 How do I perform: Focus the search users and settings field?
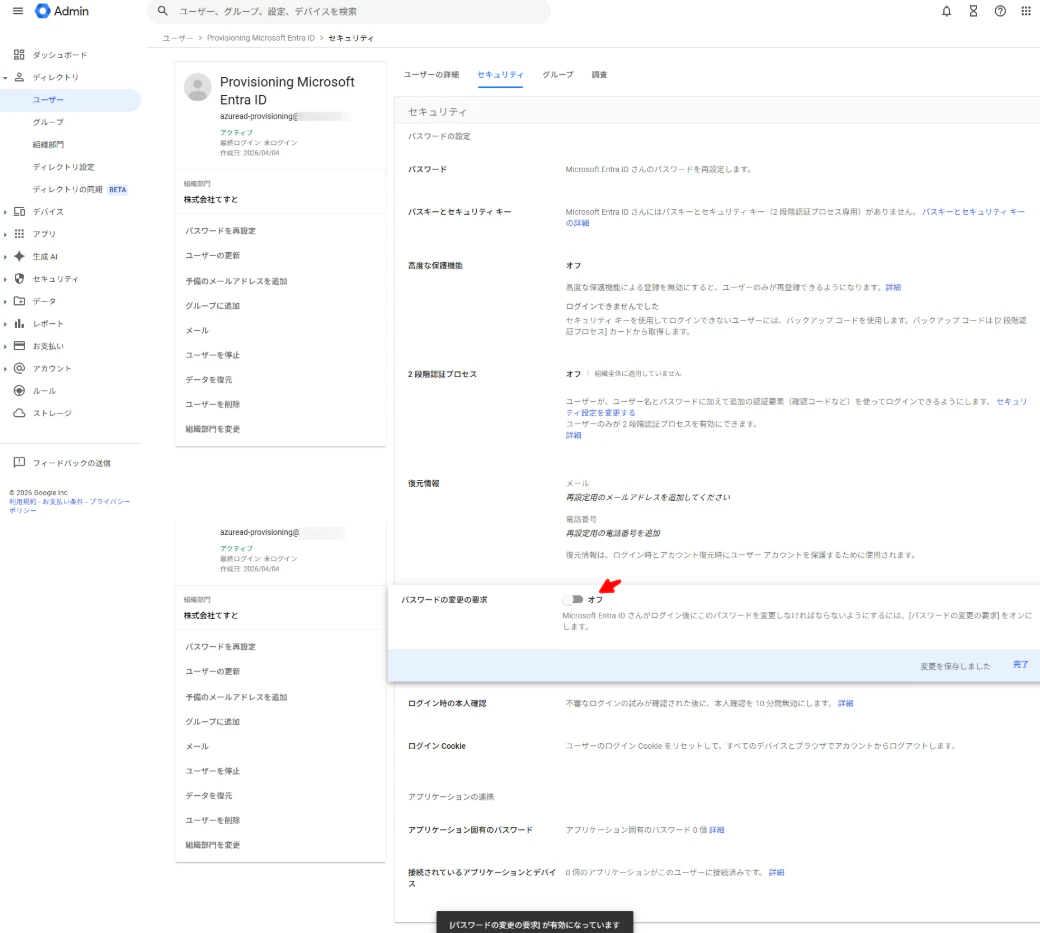tap(348, 11)
